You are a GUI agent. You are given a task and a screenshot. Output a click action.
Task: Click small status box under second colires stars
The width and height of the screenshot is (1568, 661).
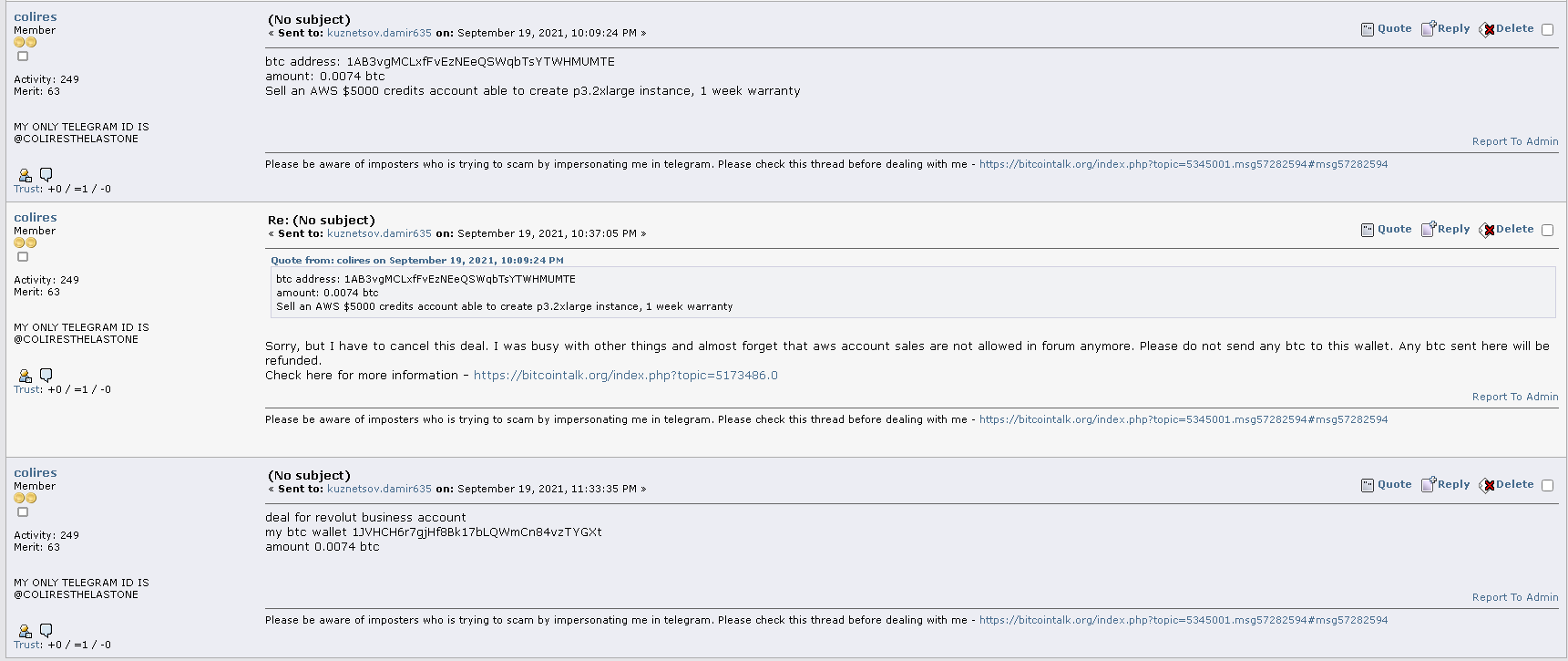(x=23, y=257)
